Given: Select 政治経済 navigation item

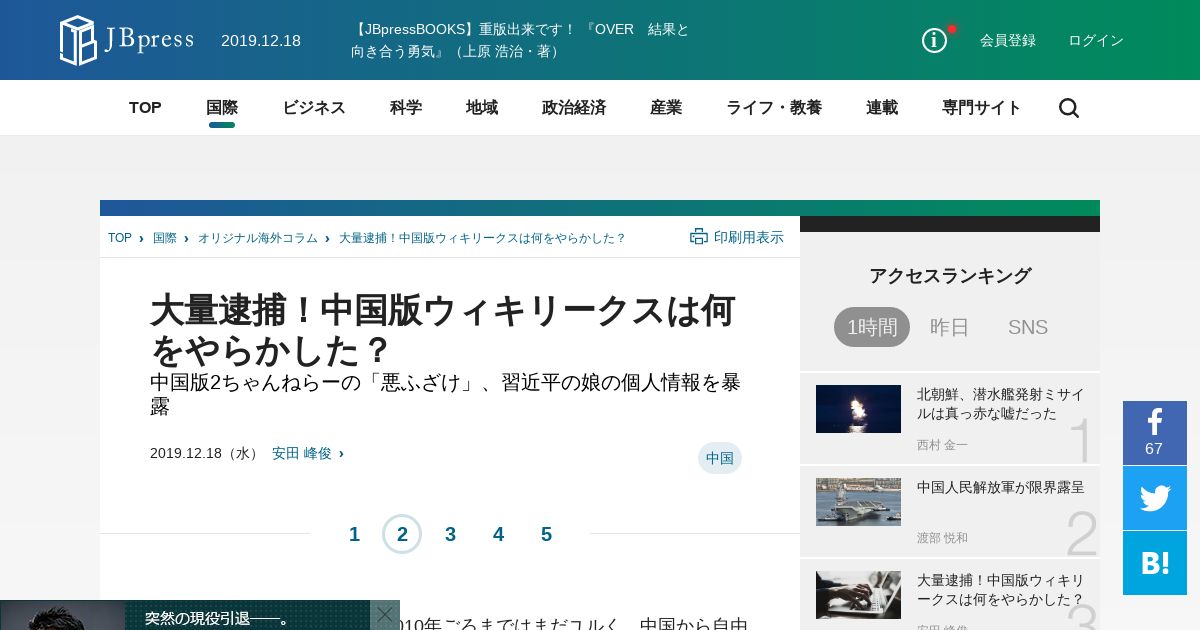Looking at the screenshot, I should pos(574,108).
